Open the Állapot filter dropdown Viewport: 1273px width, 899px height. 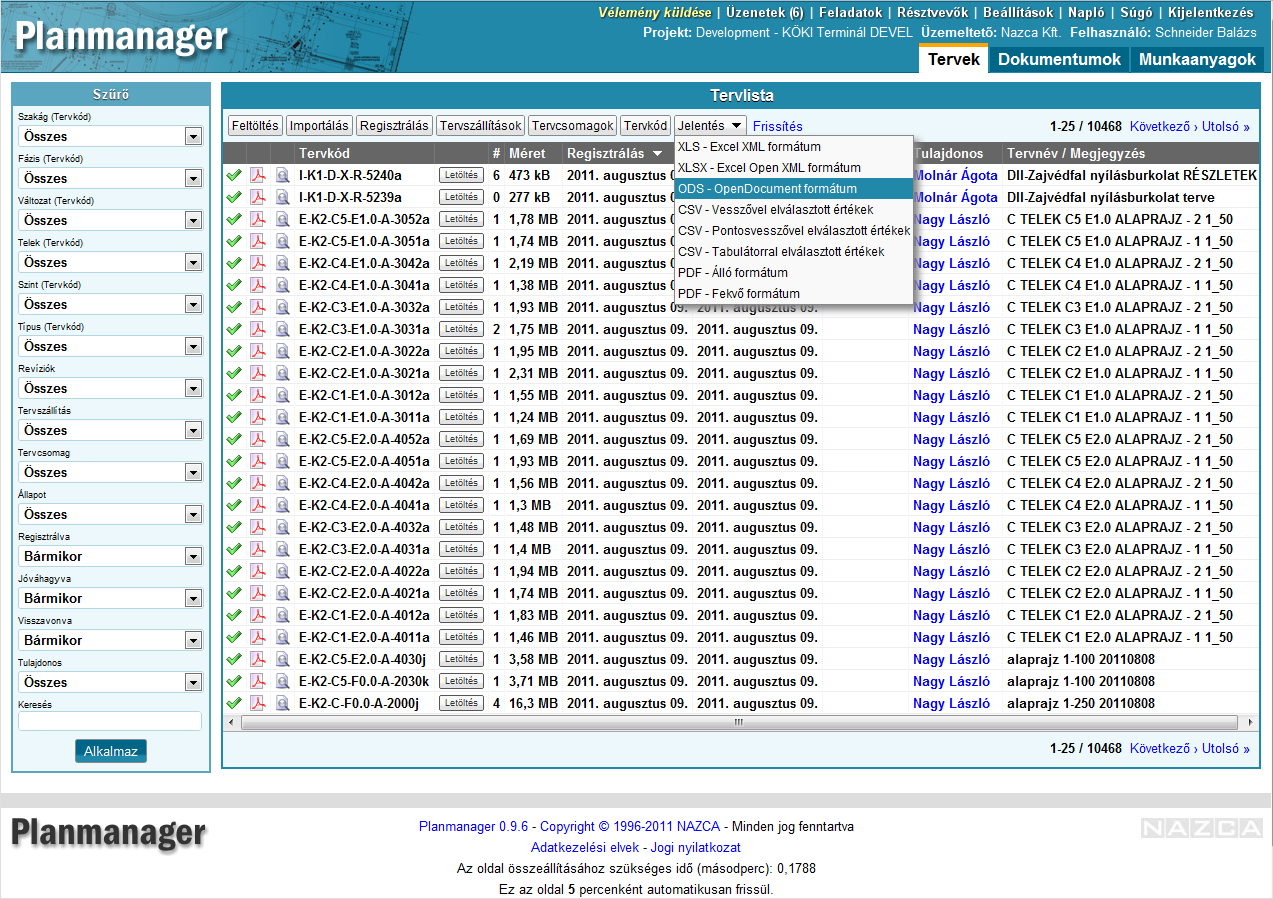(193, 514)
